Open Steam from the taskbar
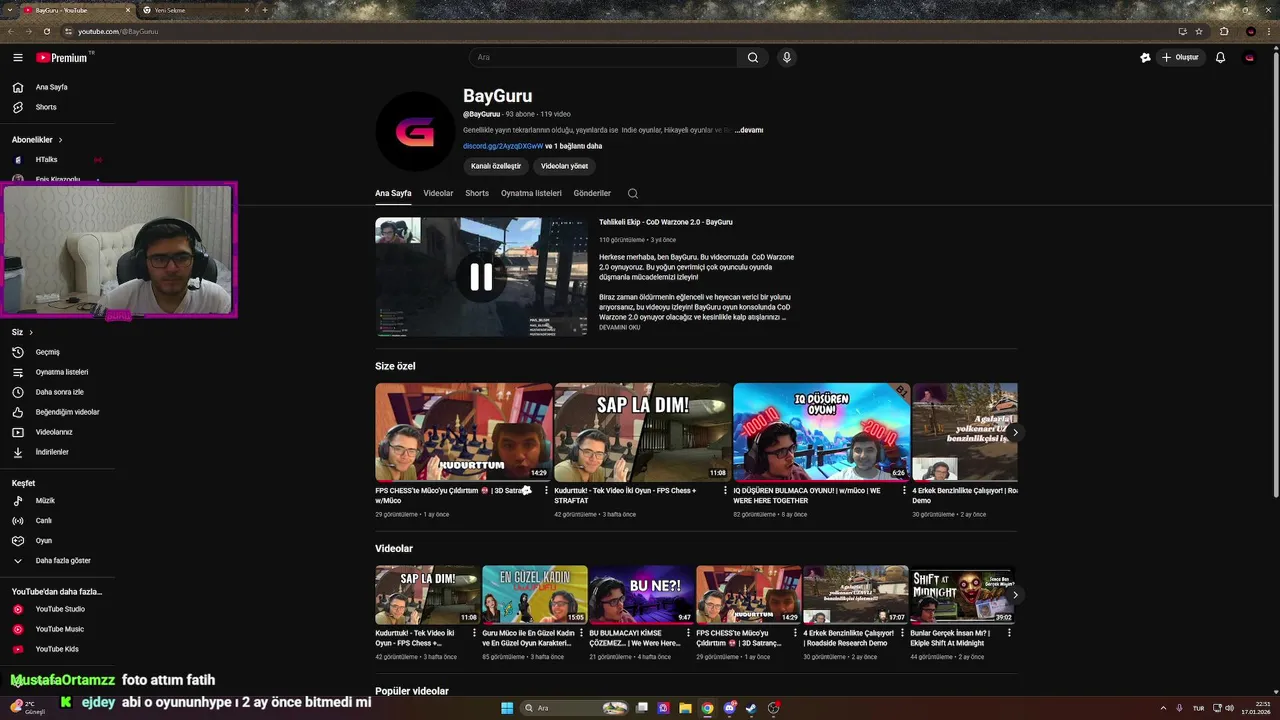Screen dimensions: 1280x720 tap(751, 708)
